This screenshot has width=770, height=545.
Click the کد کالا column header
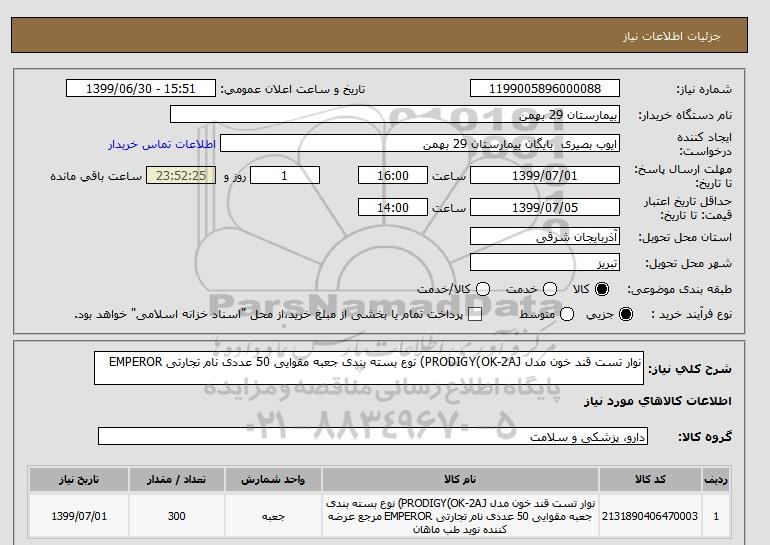[x=650, y=480]
